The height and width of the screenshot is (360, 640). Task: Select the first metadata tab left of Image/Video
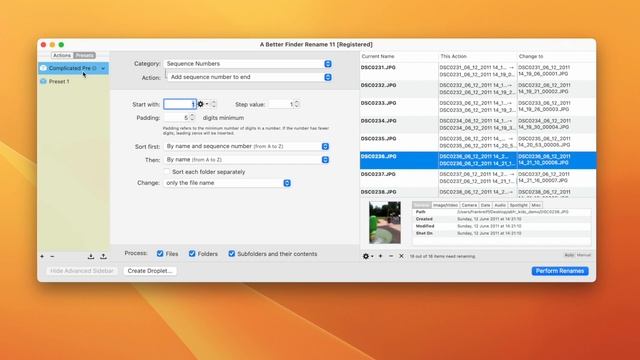pyautogui.click(x=422, y=205)
